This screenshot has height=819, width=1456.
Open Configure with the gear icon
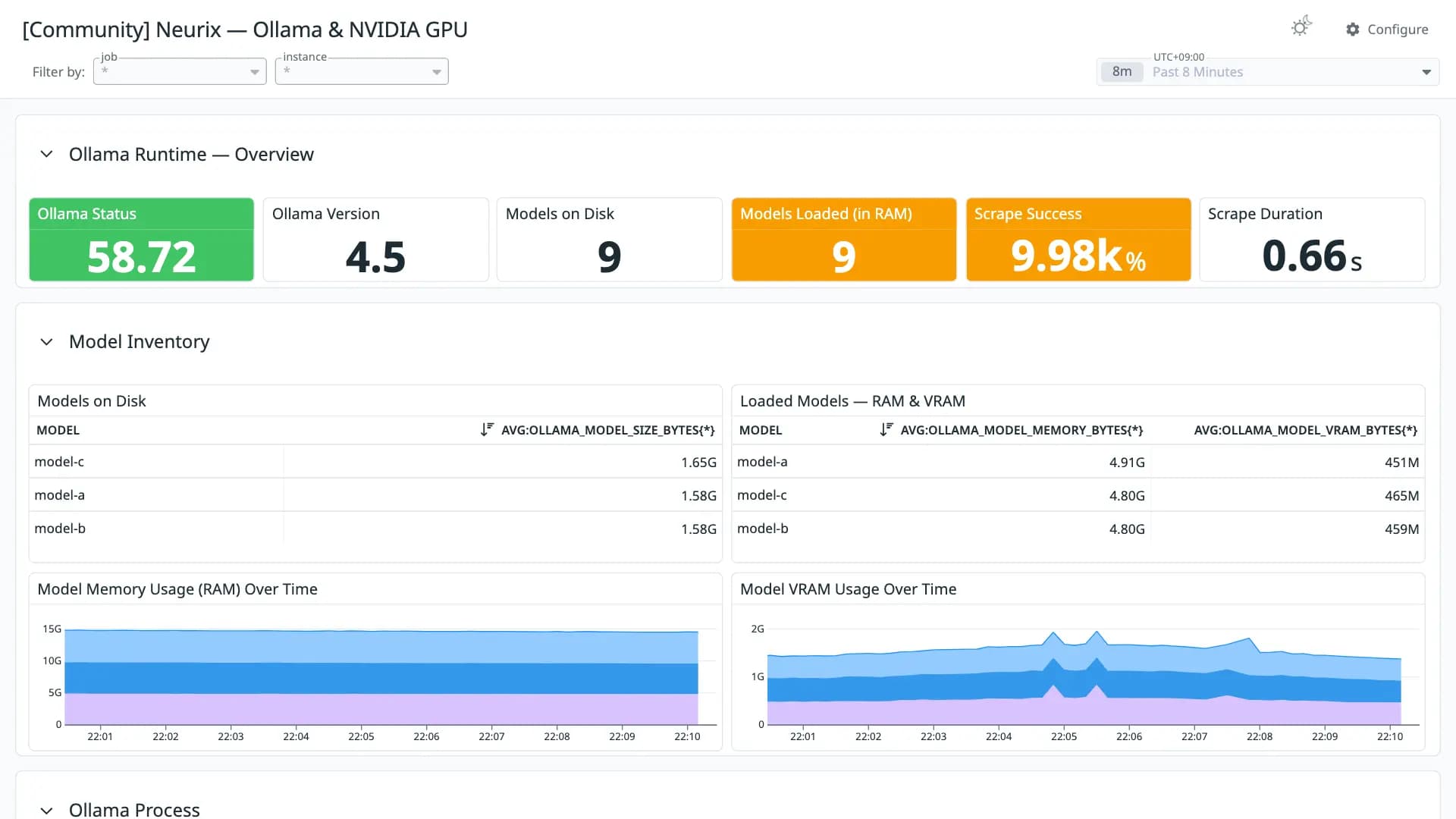click(1386, 29)
